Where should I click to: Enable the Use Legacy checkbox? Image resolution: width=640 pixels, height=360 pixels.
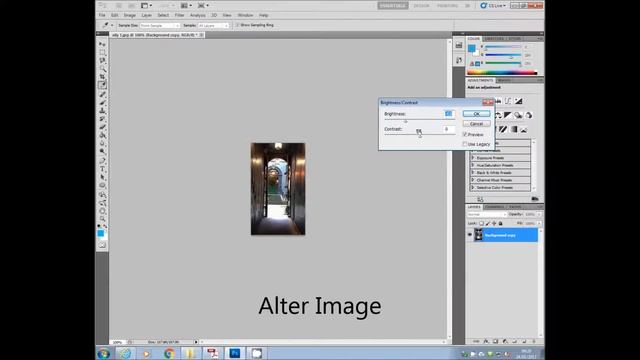(x=464, y=144)
